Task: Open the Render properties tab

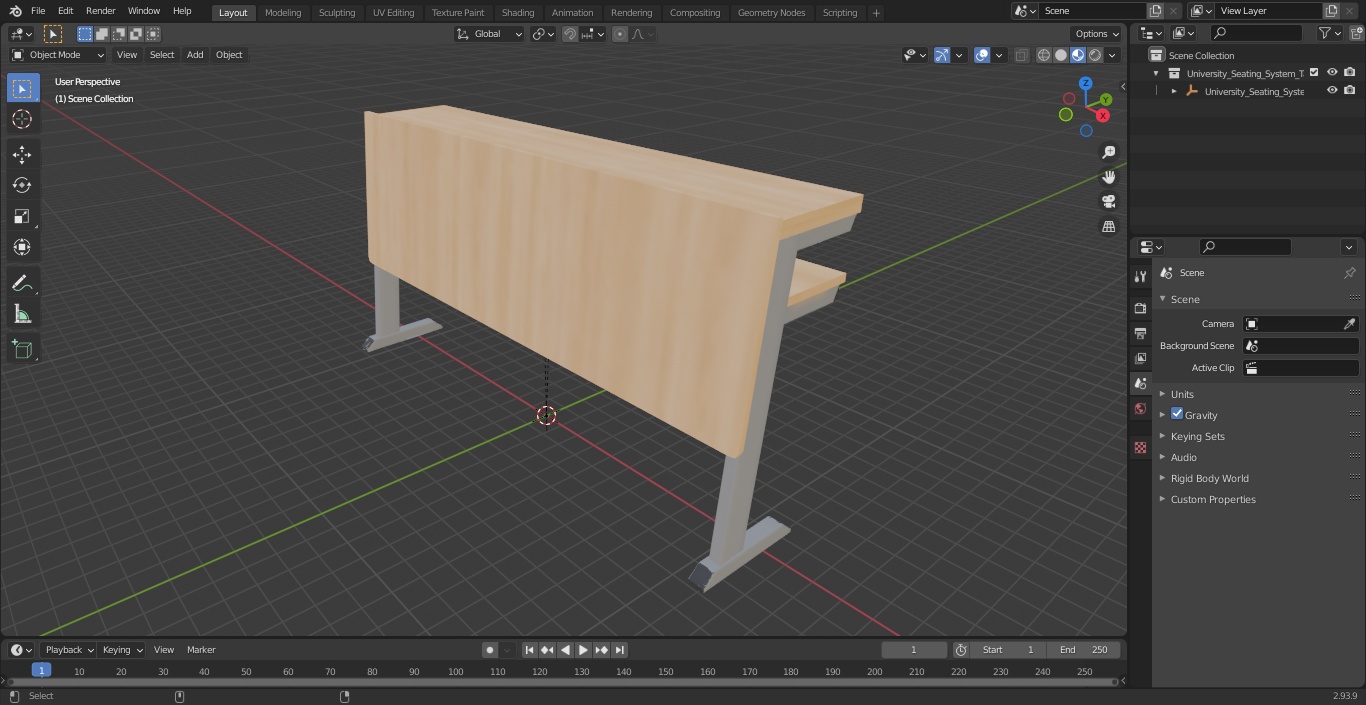Action: pos(1140,308)
